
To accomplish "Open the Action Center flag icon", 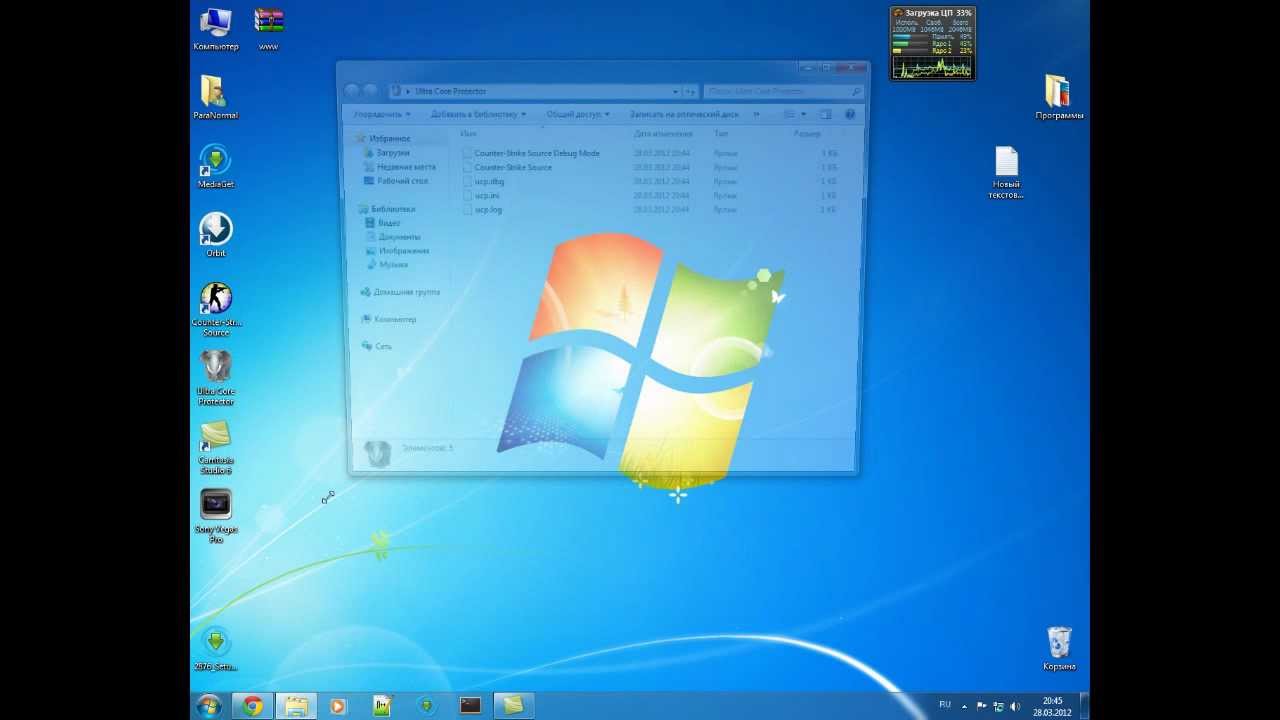I will point(981,706).
